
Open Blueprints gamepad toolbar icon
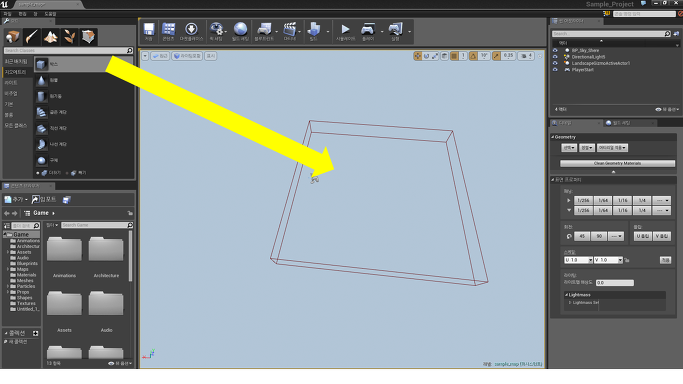[x=264, y=29]
